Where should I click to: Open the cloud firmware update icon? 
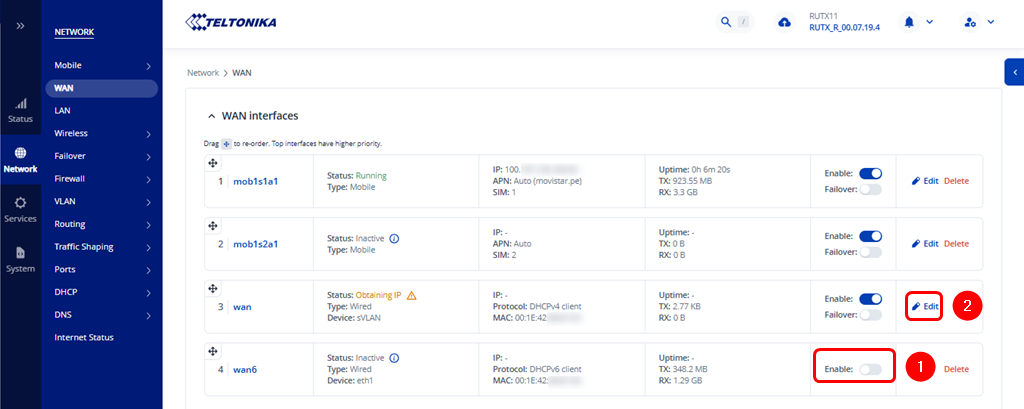[784, 22]
